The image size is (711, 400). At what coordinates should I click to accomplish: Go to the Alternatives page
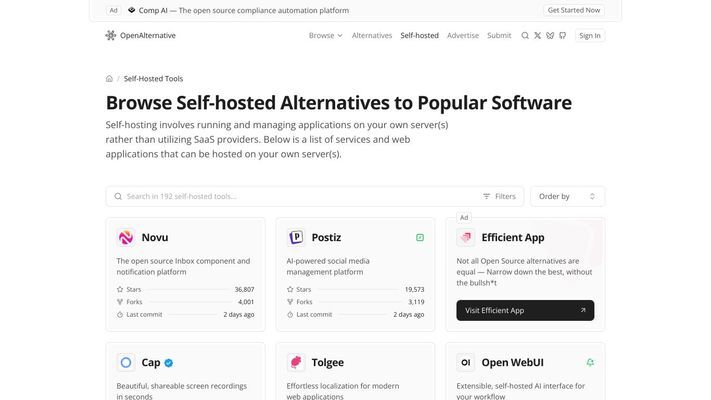(372, 35)
